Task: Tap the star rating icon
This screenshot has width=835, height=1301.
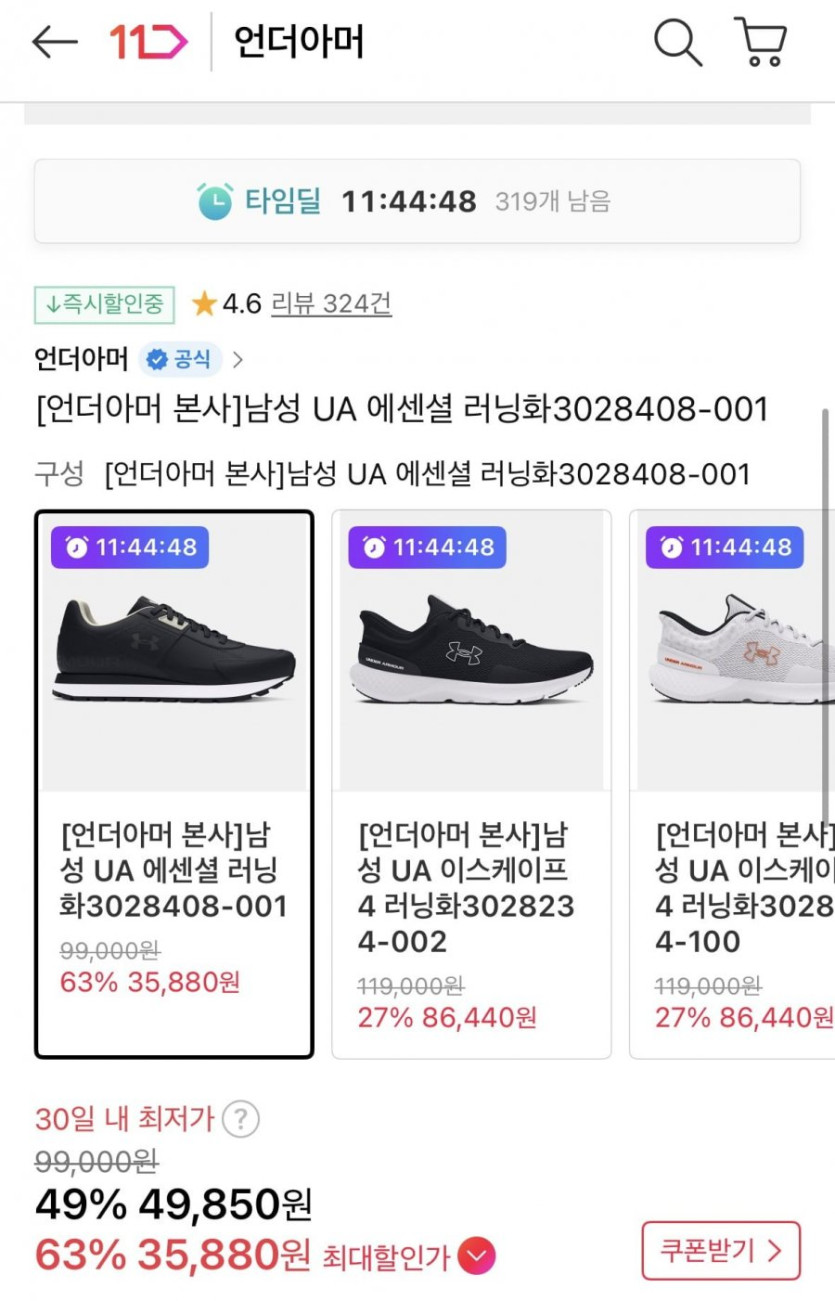Action: point(204,304)
